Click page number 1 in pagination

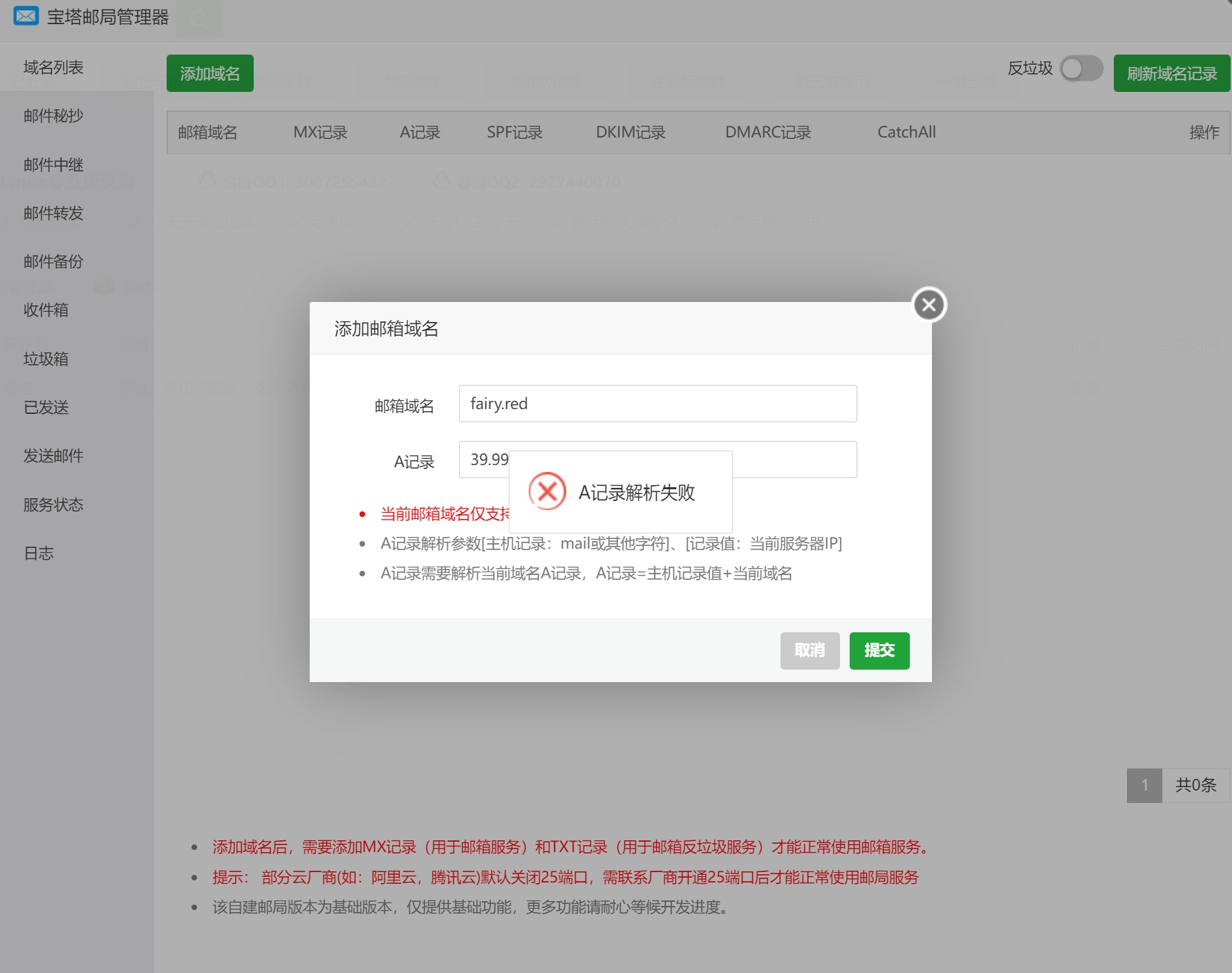pyautogui.click(x=1144, y=785)
